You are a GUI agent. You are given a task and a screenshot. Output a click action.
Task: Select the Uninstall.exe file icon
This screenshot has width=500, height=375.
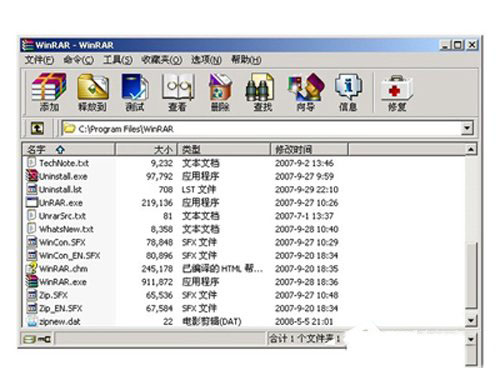click(x=32, y=176)
